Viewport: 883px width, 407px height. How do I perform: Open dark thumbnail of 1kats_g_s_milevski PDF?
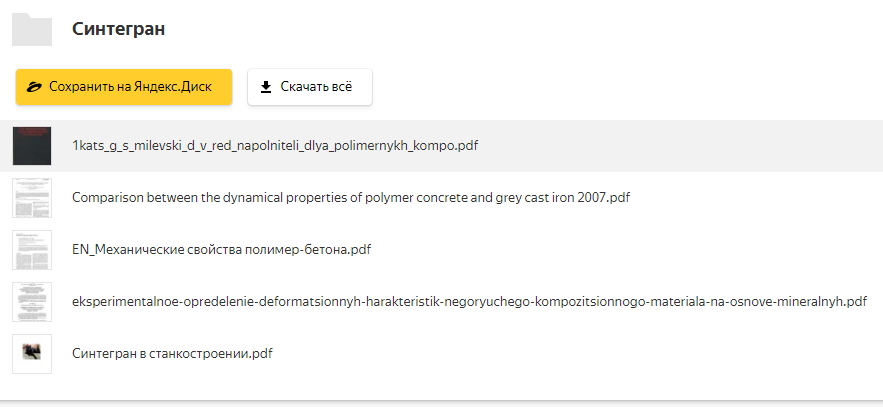click(x=32, y=145)
